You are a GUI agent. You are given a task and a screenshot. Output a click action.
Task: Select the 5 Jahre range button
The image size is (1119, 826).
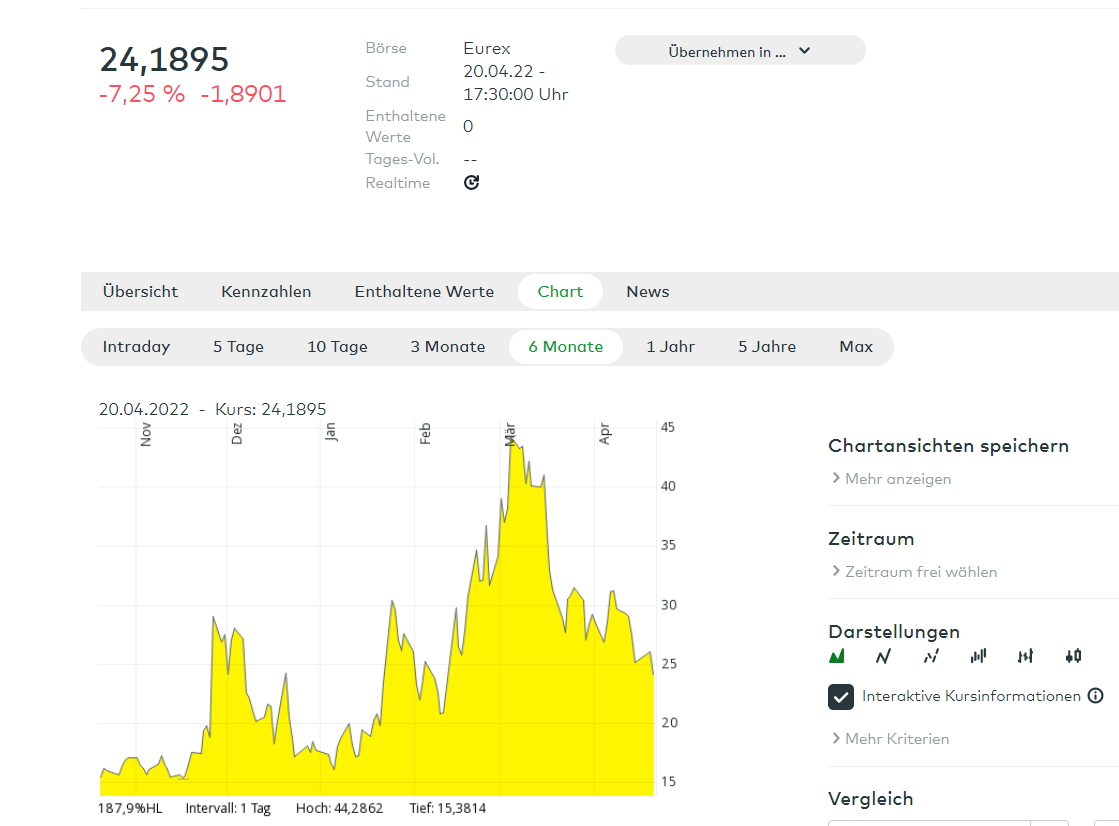point(767,347)
